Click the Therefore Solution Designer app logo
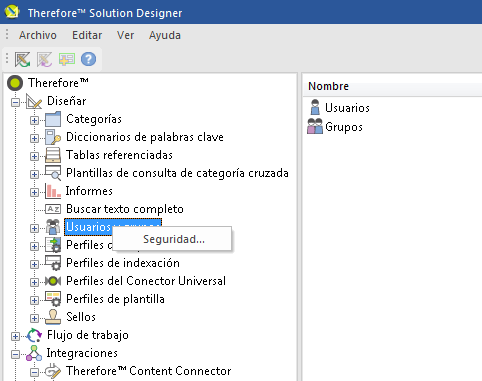 click(12, 12)
